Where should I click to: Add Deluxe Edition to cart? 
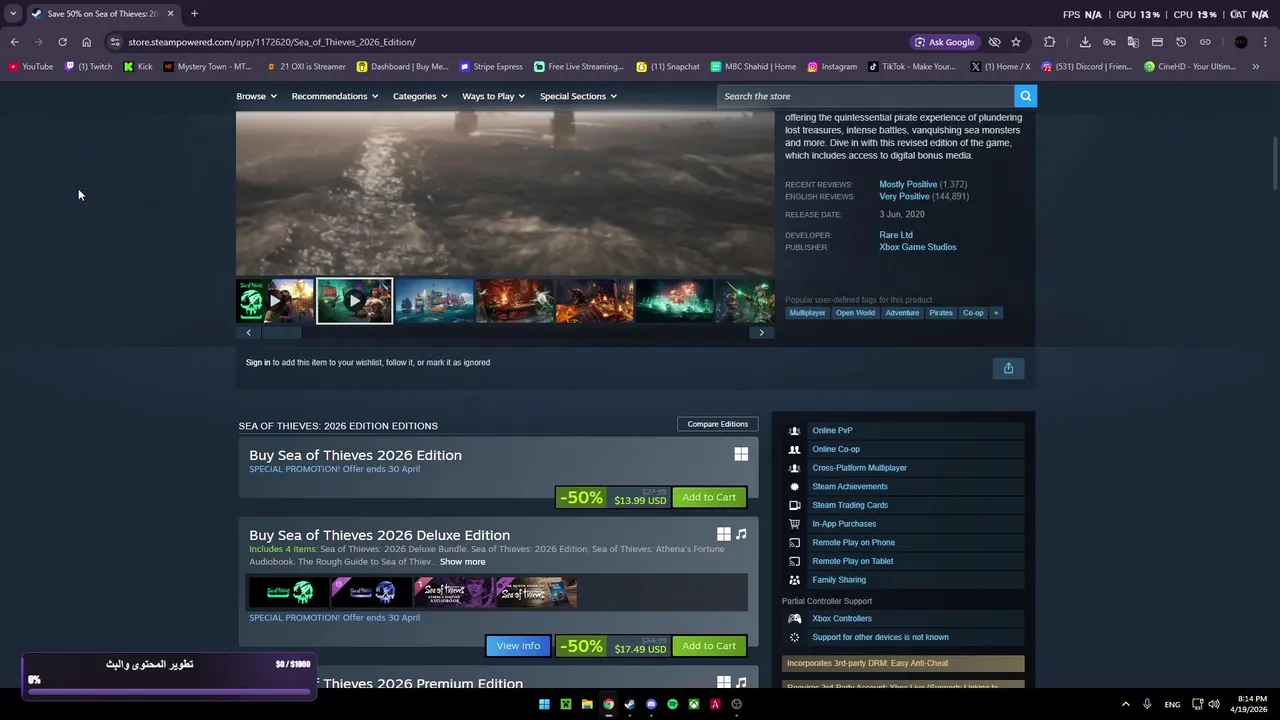(x=709, y=646)
